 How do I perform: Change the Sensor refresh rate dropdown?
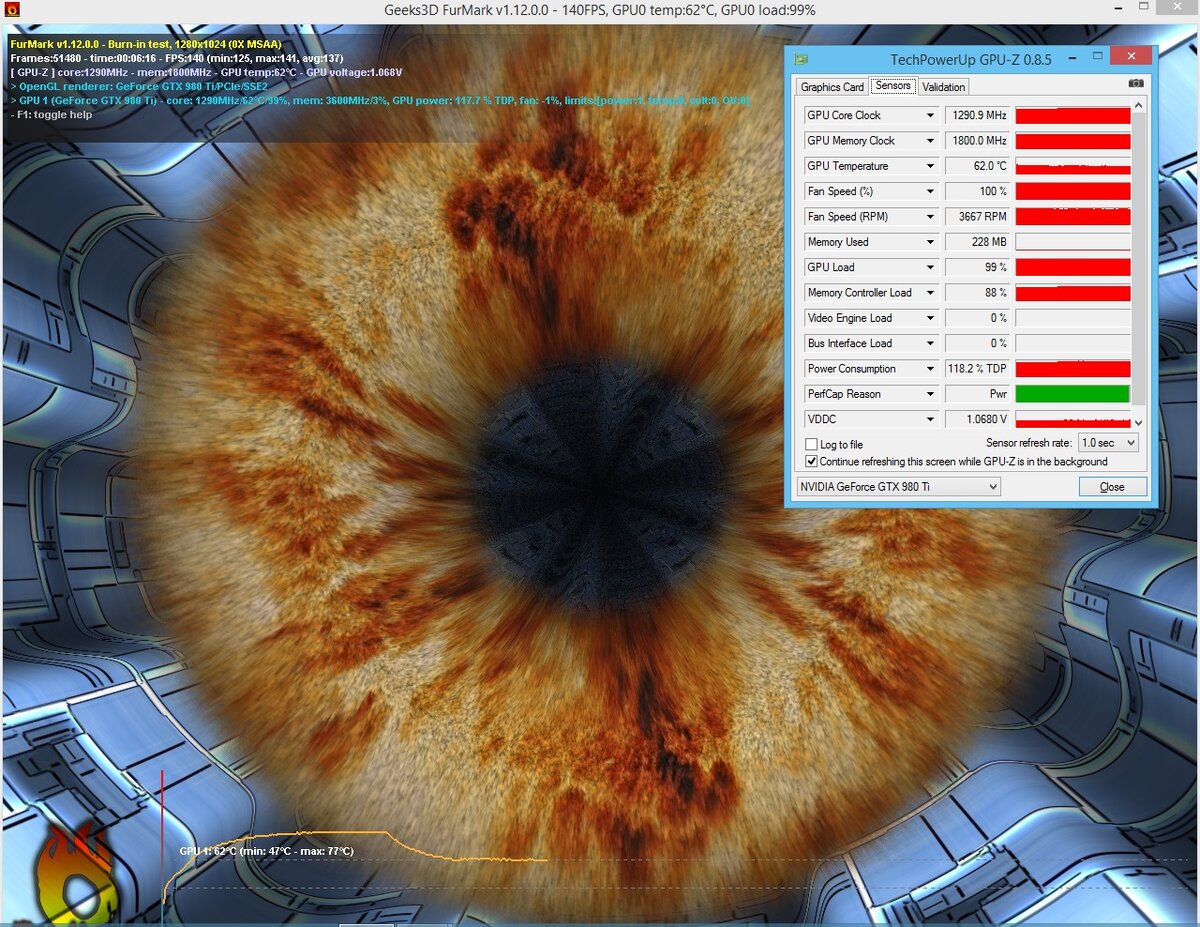1108,443
